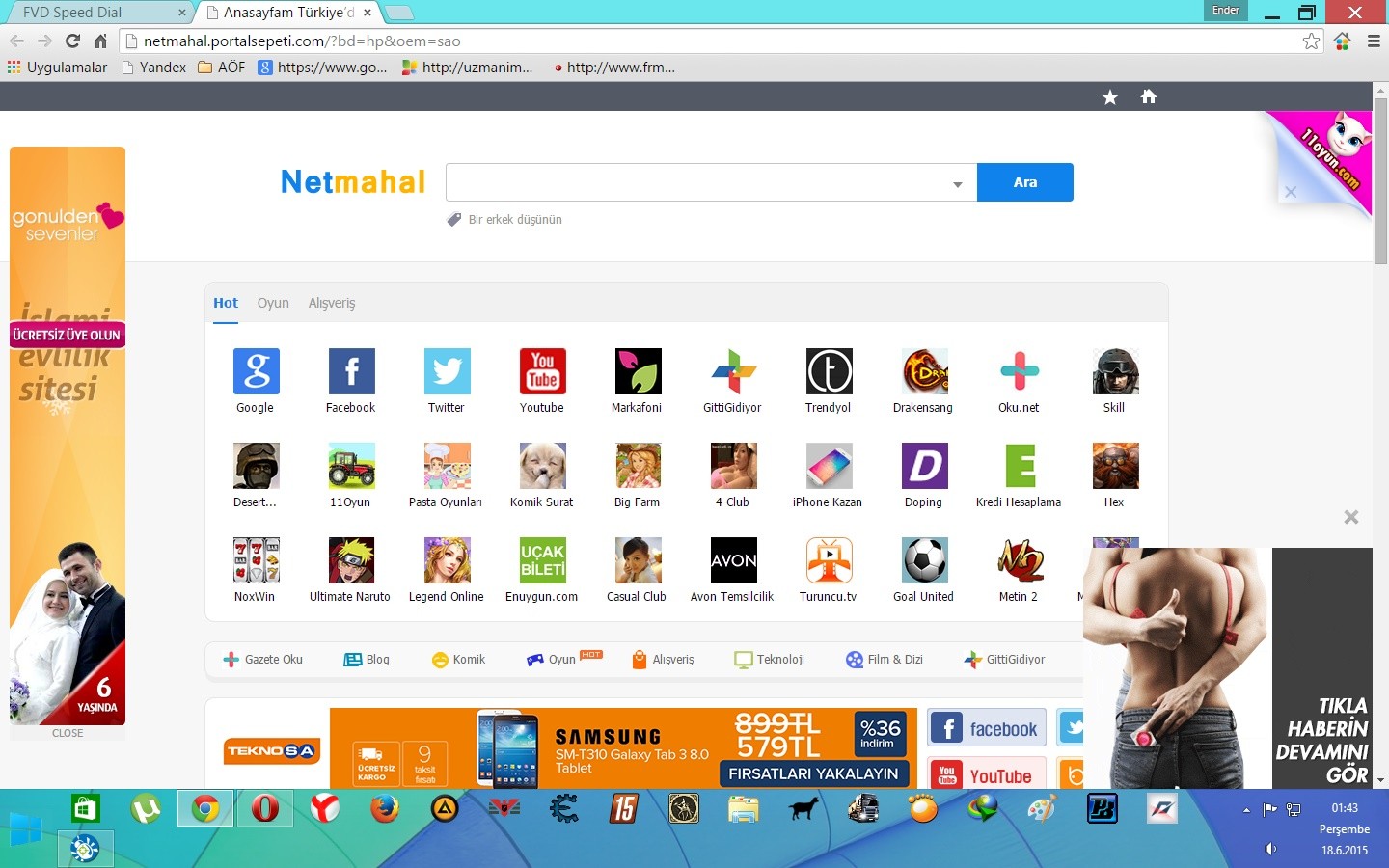The image size is (1389, 868).
Task: Open the Trendyol shortcut icon
Action: [829, 371]
